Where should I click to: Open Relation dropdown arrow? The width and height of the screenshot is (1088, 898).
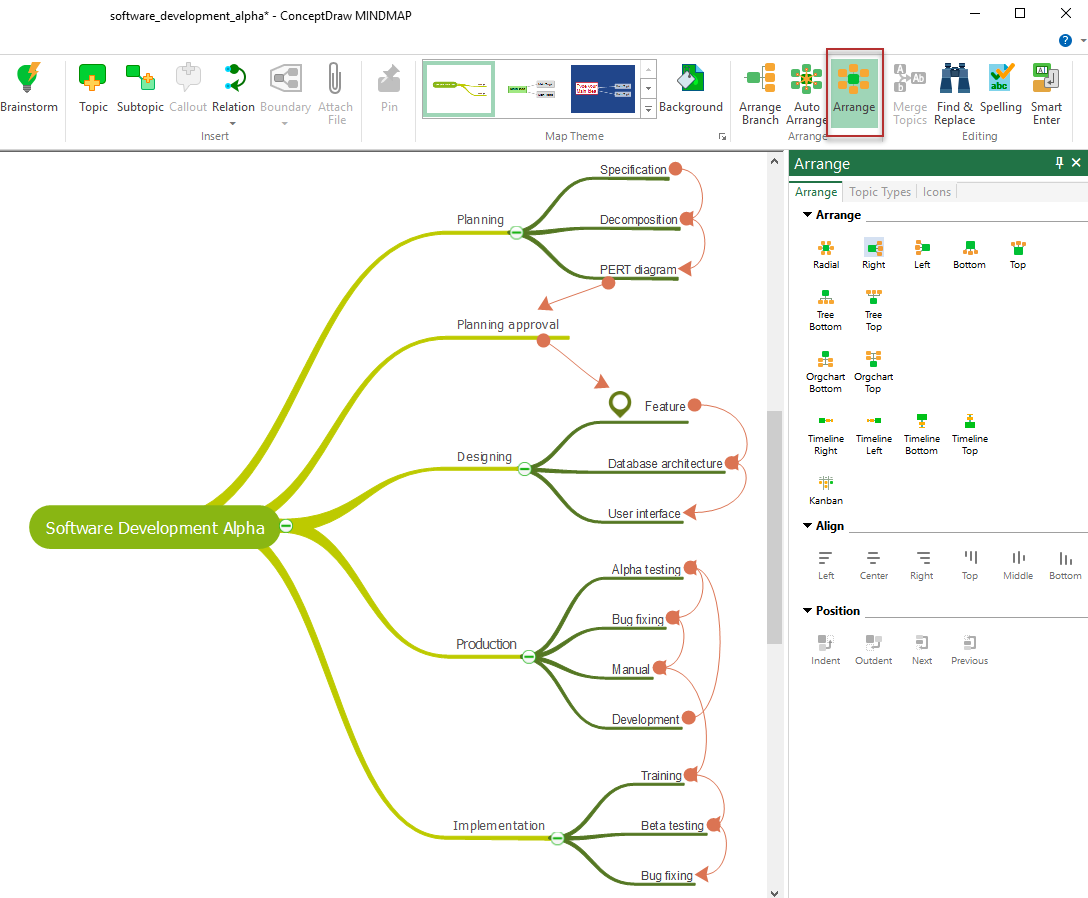[233, 123]
